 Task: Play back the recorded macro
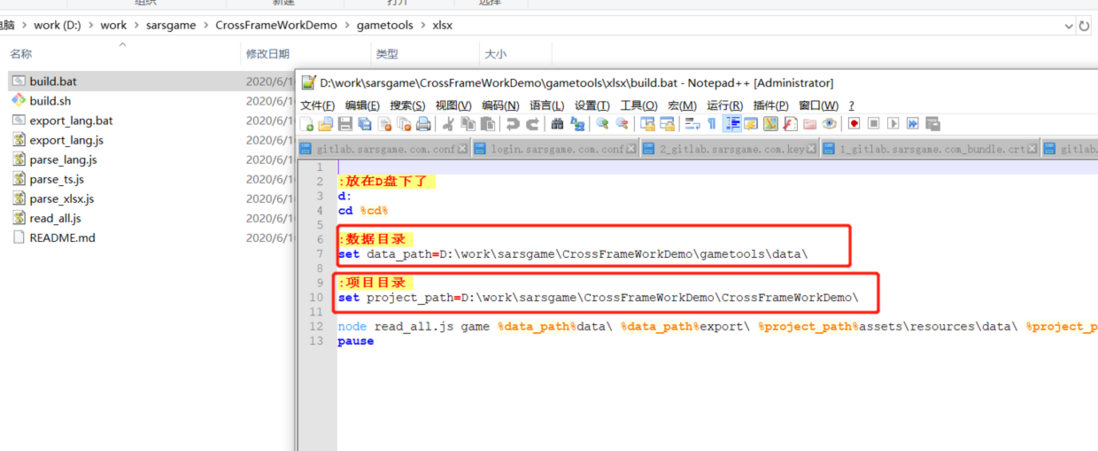point(894,124)
